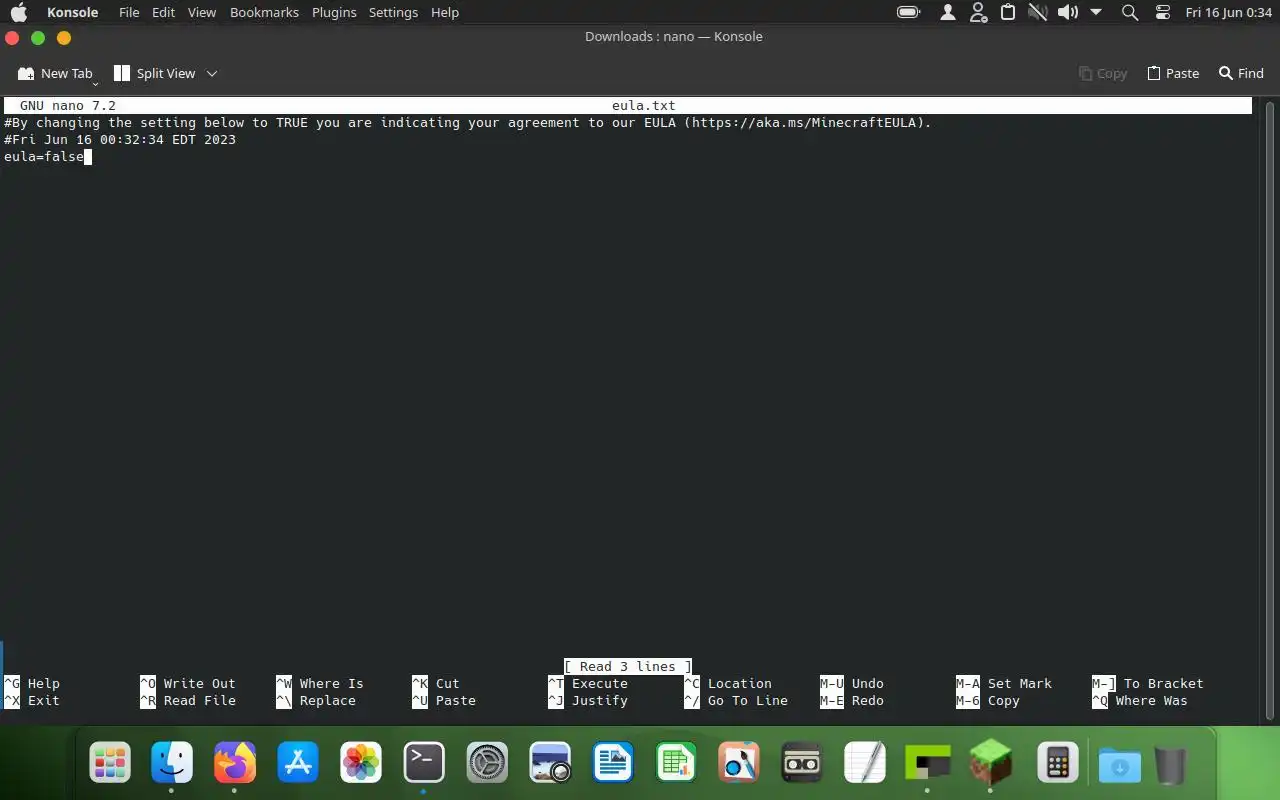Click the Paste toolbar button

point(1173,73)
